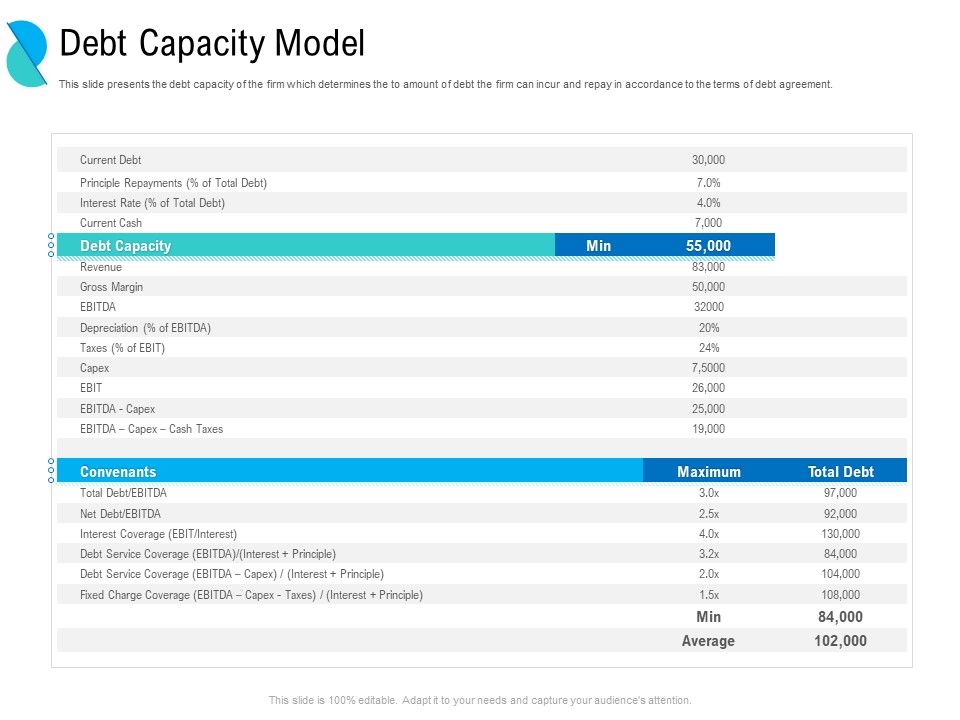Viewport: 960px width, 720px height.
Task: Click the 1.5x maximum value
Action: [708, 595]
